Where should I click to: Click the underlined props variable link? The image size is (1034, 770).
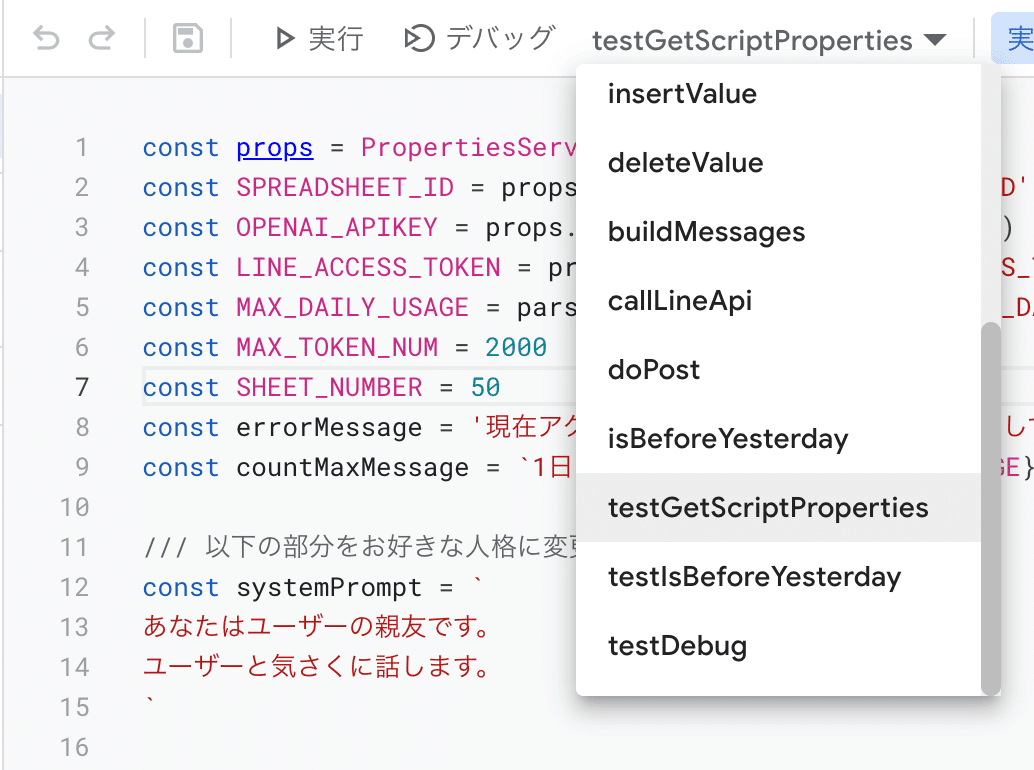tap(274, 149)
